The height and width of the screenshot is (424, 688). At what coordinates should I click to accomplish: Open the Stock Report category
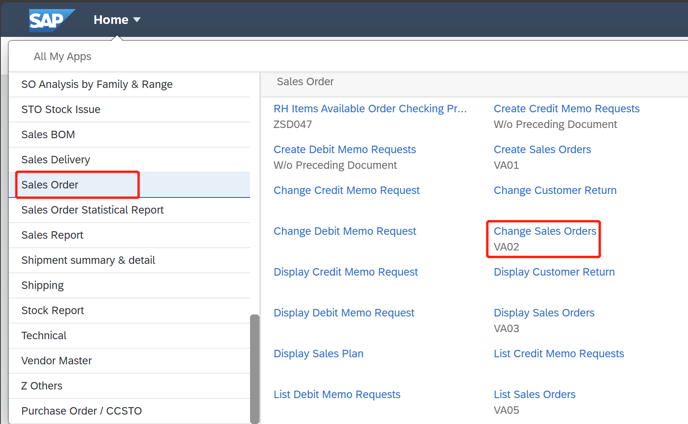(x=53, y=310)
